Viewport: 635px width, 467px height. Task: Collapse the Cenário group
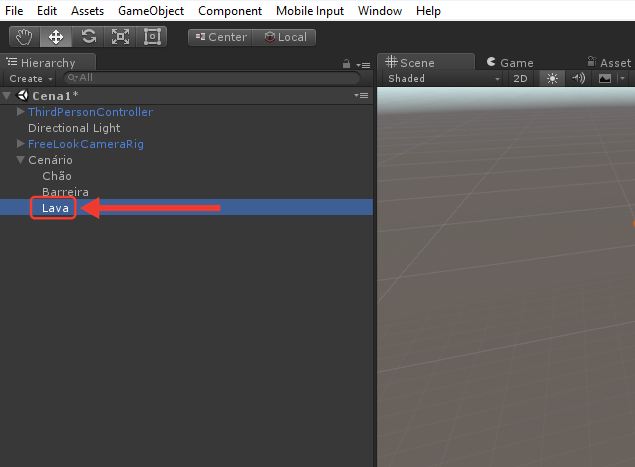21,160
